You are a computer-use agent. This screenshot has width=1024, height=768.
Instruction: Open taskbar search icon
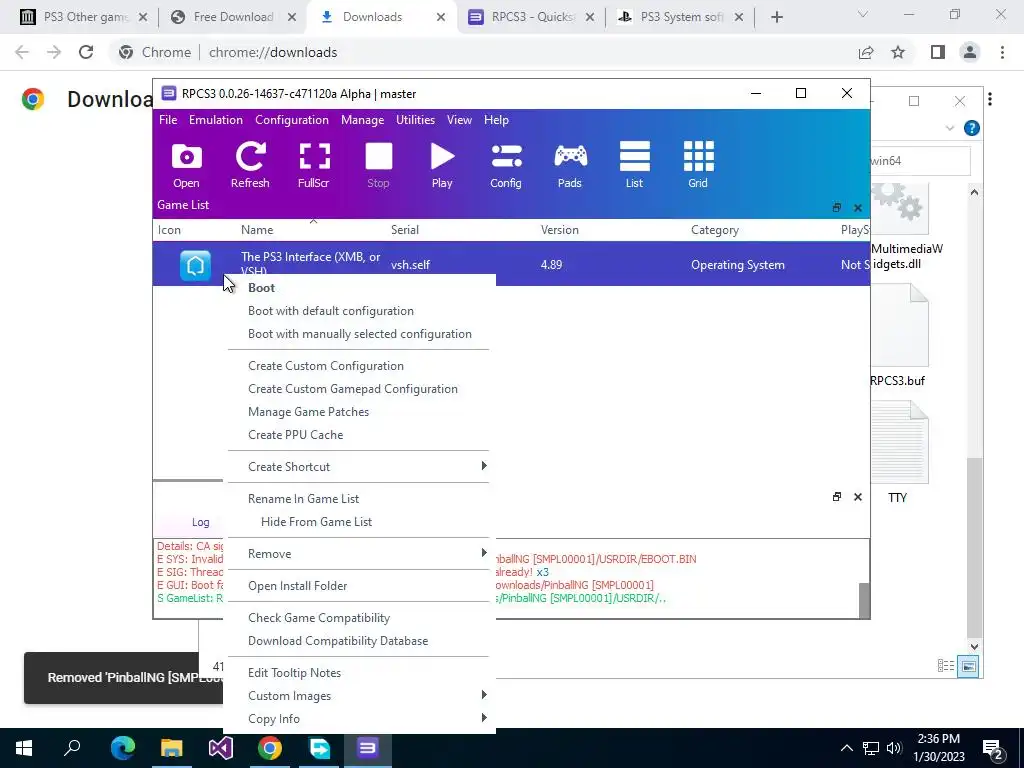pos(72,748)
